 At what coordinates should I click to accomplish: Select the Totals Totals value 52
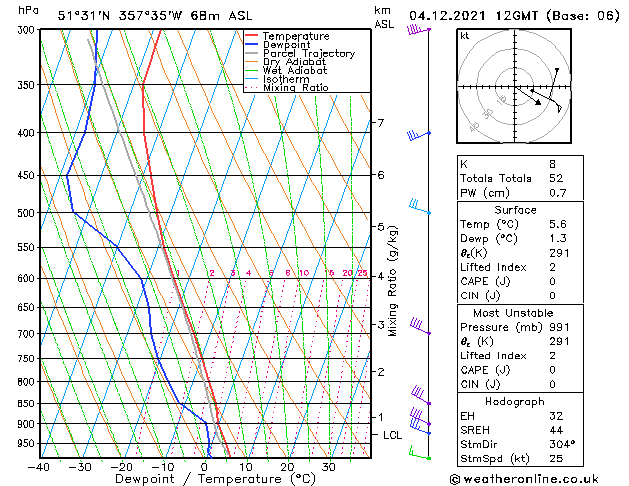click(x=556, y=178)
